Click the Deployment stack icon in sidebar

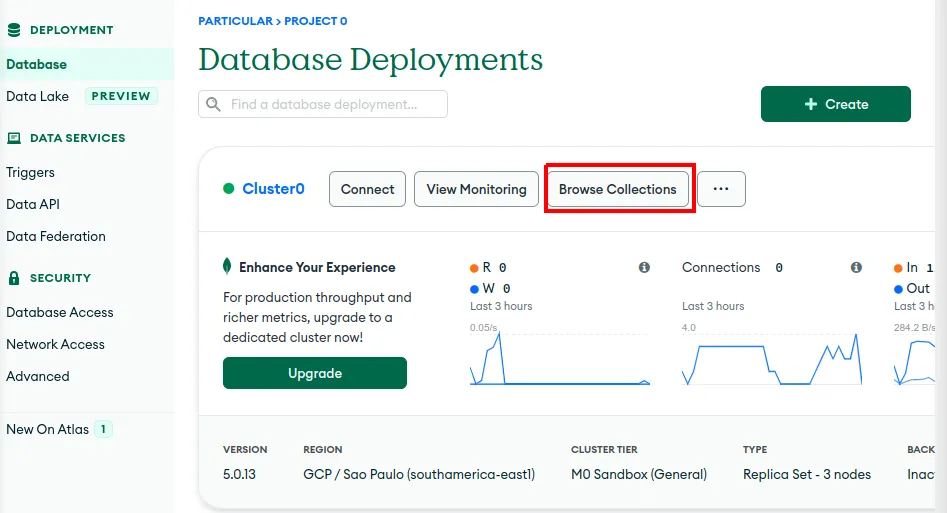coord(14,30)
